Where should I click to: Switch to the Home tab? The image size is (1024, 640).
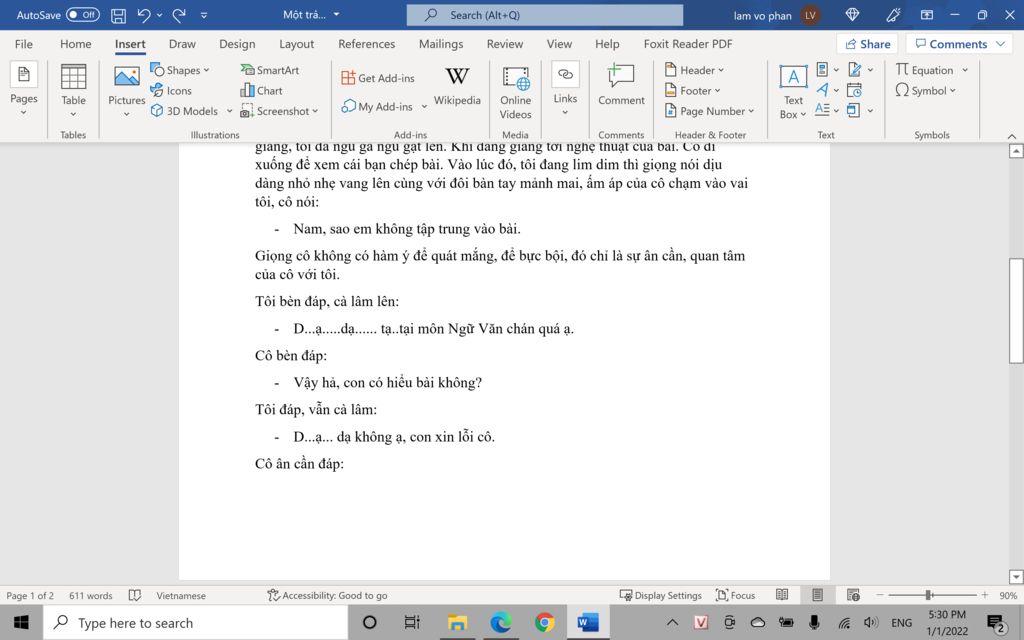click(76, 44)
